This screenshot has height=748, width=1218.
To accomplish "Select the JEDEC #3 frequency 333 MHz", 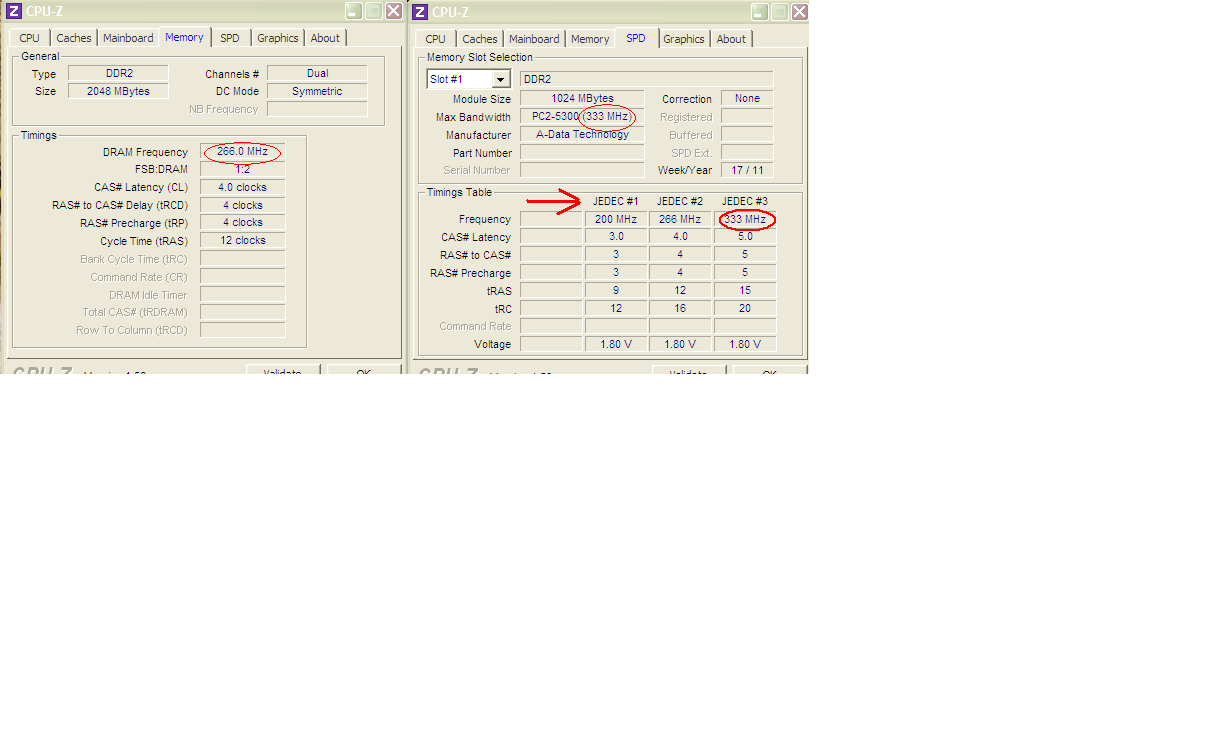I will coord(745,219).
